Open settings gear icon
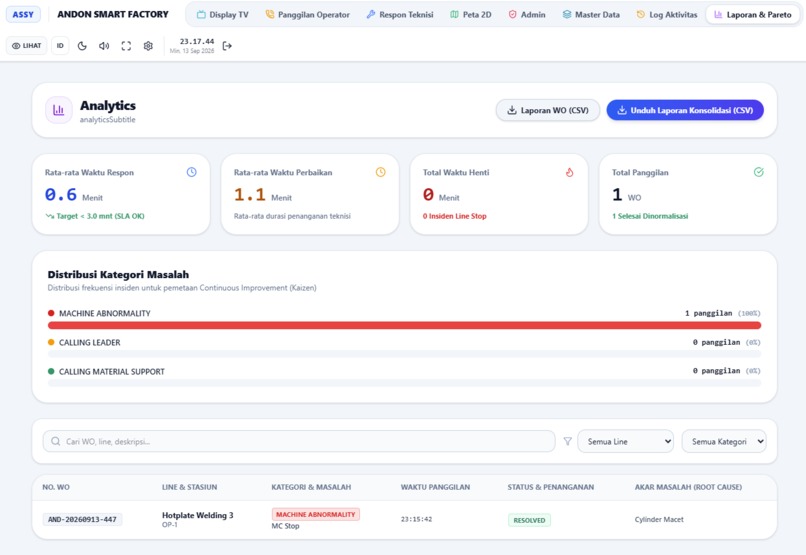806x555 pixels. [x=148, y=46]
